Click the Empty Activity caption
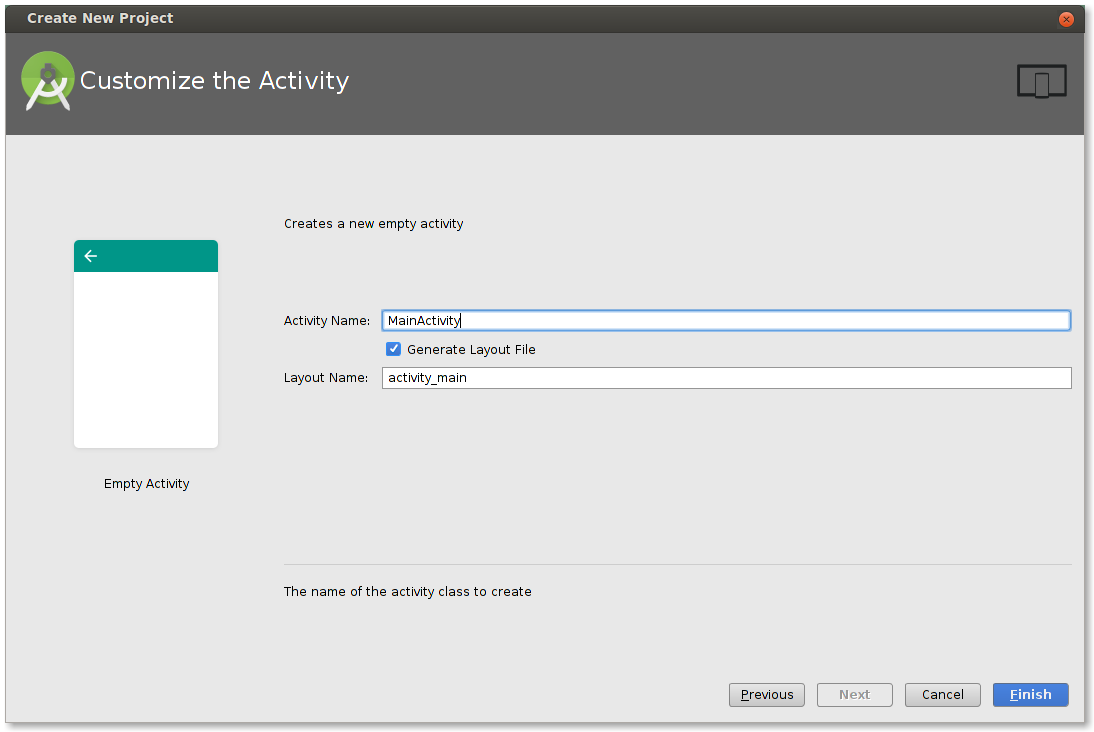 pos(147,484)
